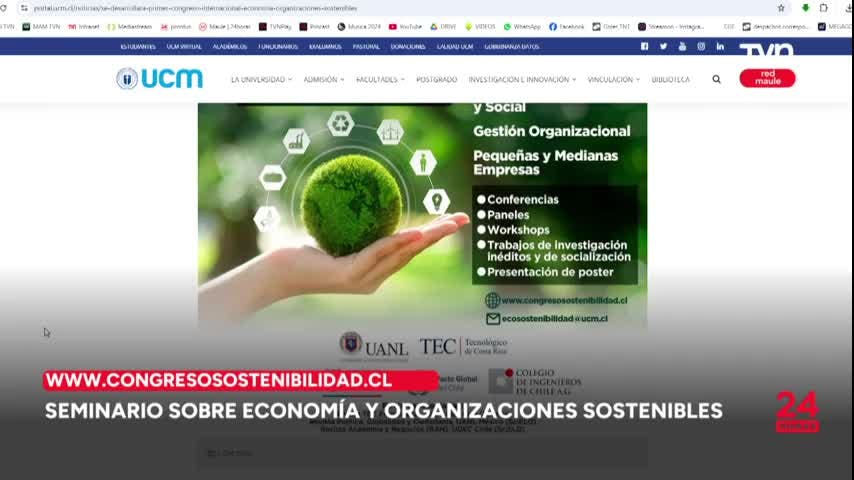Image resolution: width=854 pixels, height=480 pixels.
Task: Open the DRIVE bookmark
Action: (443, 27)
